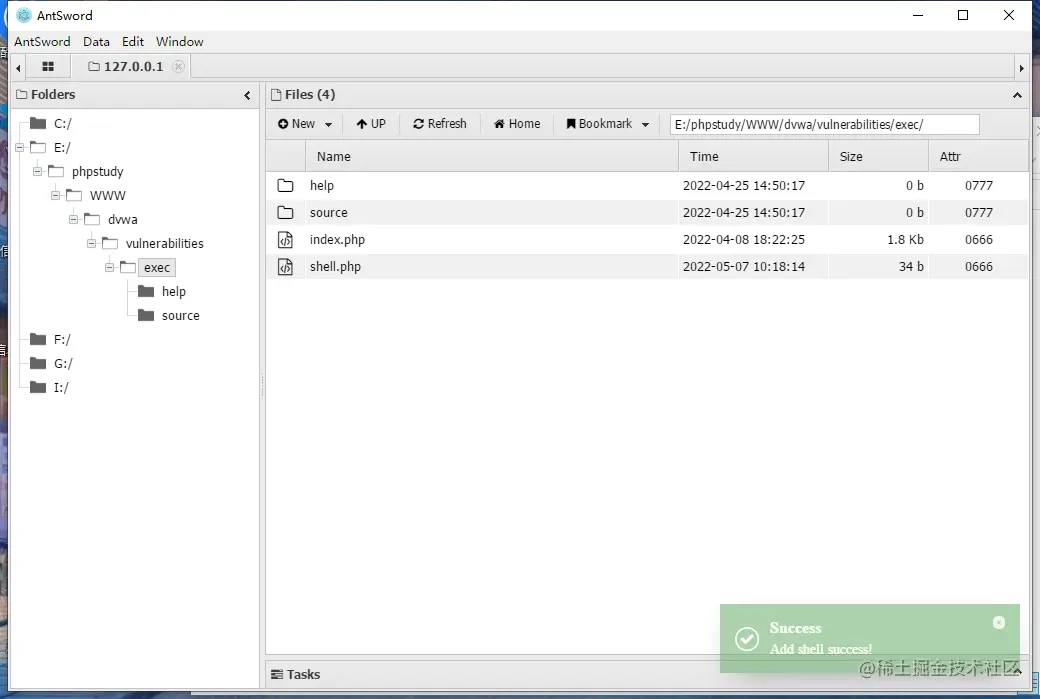Open the Tasks panel header

click(x=295, y=674)
